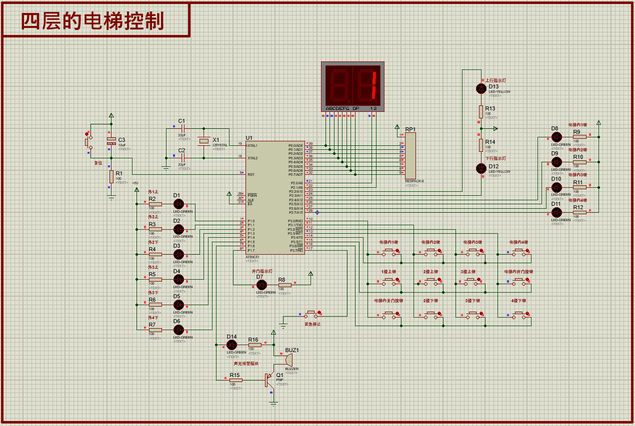Screen dimensions: 635x426
Task: Toggle the reset push button beside C3
Action: pyautogui.click(x=88, y=143)
